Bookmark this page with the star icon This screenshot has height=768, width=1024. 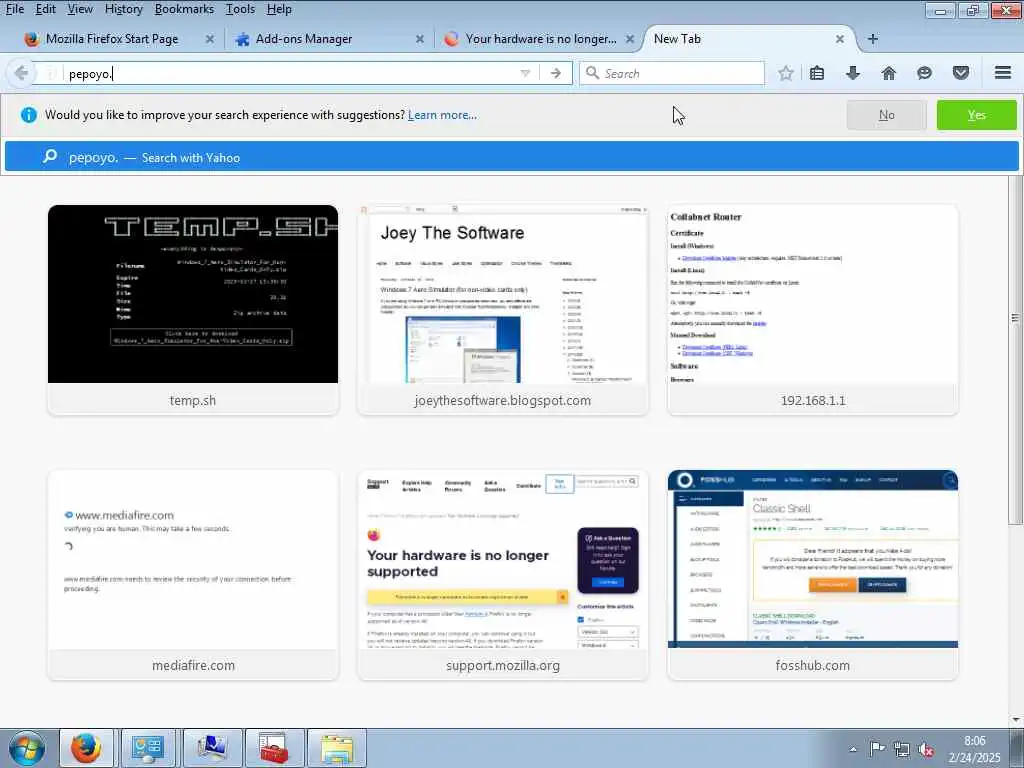(x=786, y=73)
